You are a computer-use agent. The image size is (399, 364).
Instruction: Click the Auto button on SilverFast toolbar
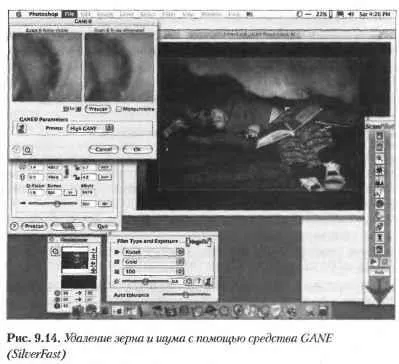coord(379,272)
